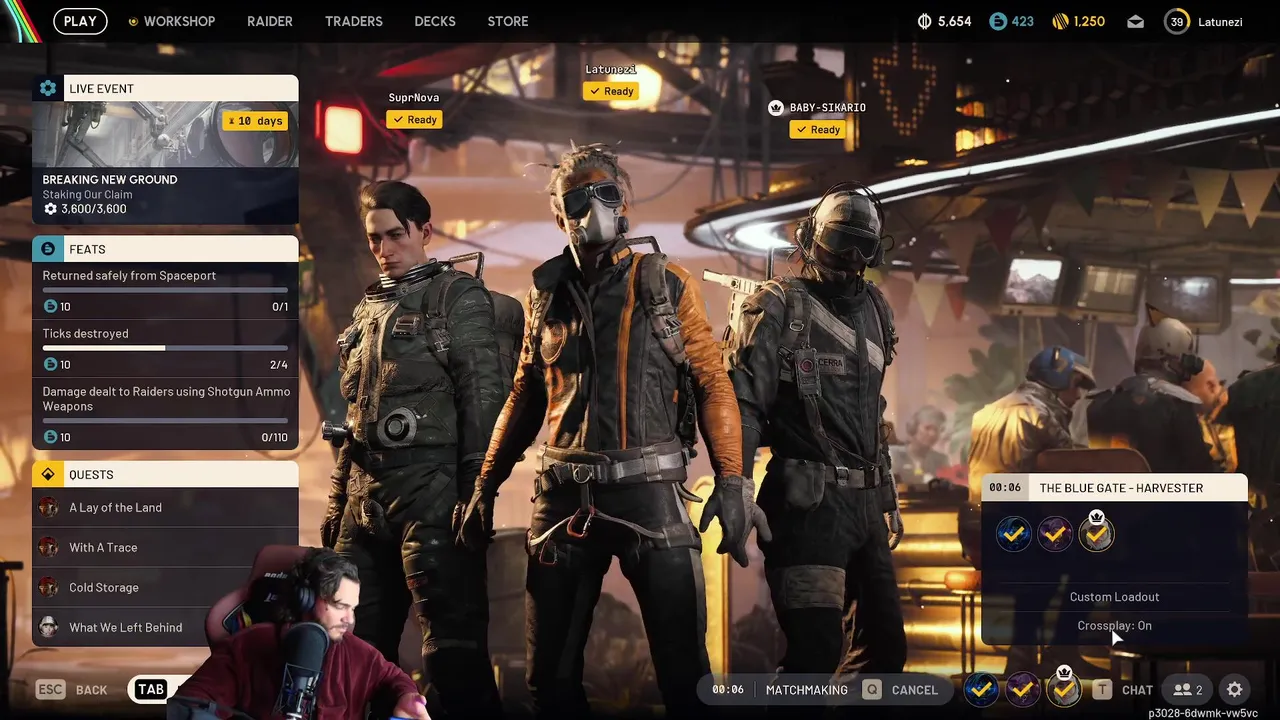Image resolution: width=1280 pixels, height=720 pixels.
Task: Click the Blue Gate - Harvester map title
Action: coord(1121,488)
